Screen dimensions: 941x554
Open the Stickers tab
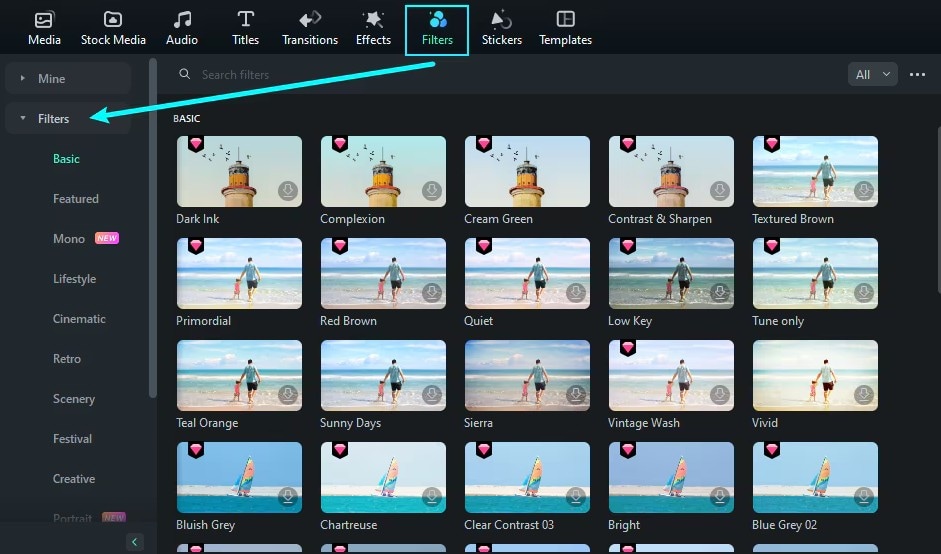(x=502, y=28)
